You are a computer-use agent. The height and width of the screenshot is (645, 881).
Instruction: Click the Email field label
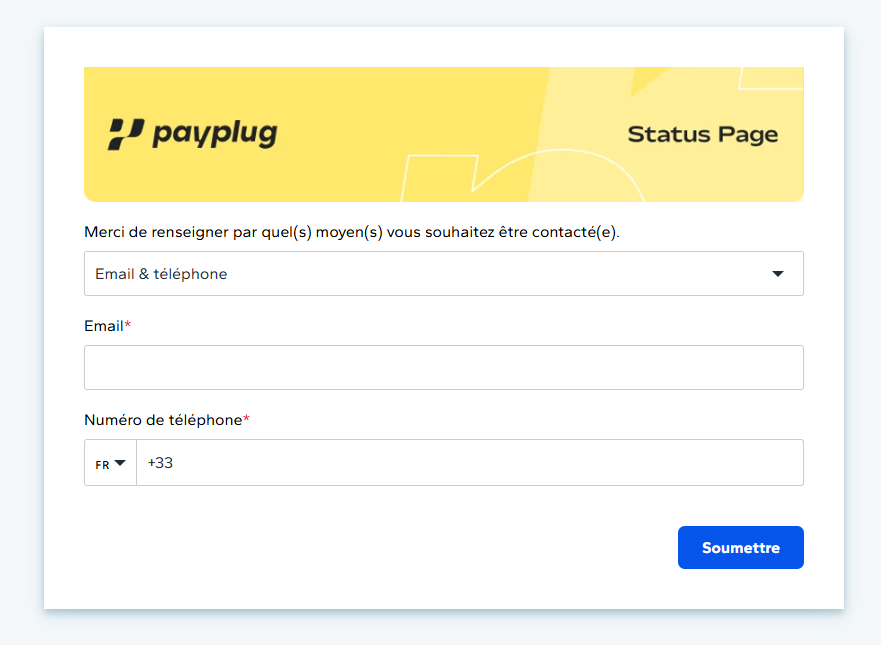(103, 326)
